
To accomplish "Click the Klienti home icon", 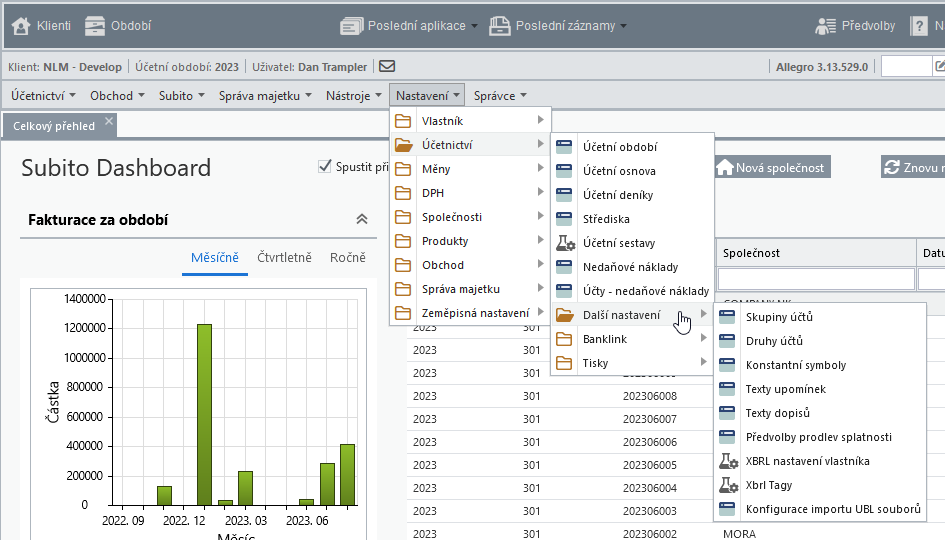I will [x=21, y=26].
